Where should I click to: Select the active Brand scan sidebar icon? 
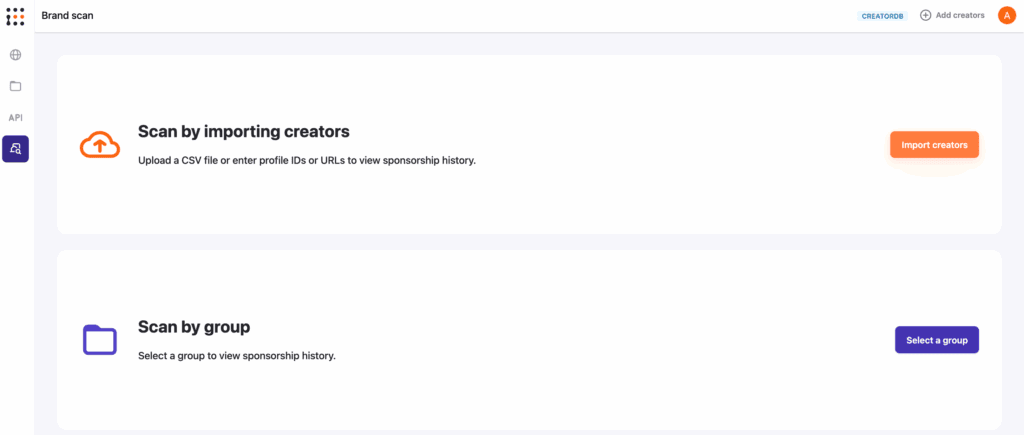coord(15,149)
